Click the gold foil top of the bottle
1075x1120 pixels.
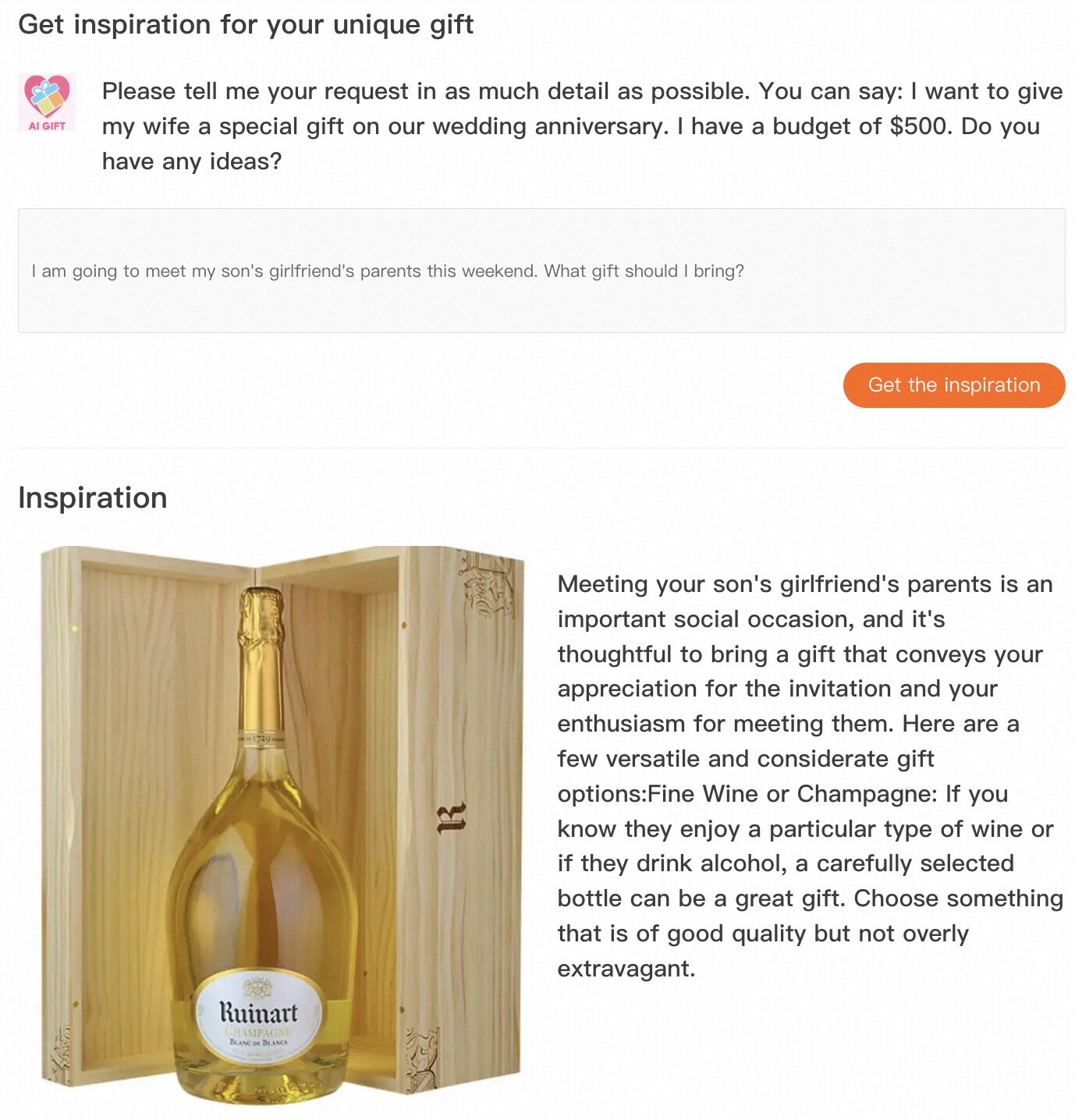(261, 624)
